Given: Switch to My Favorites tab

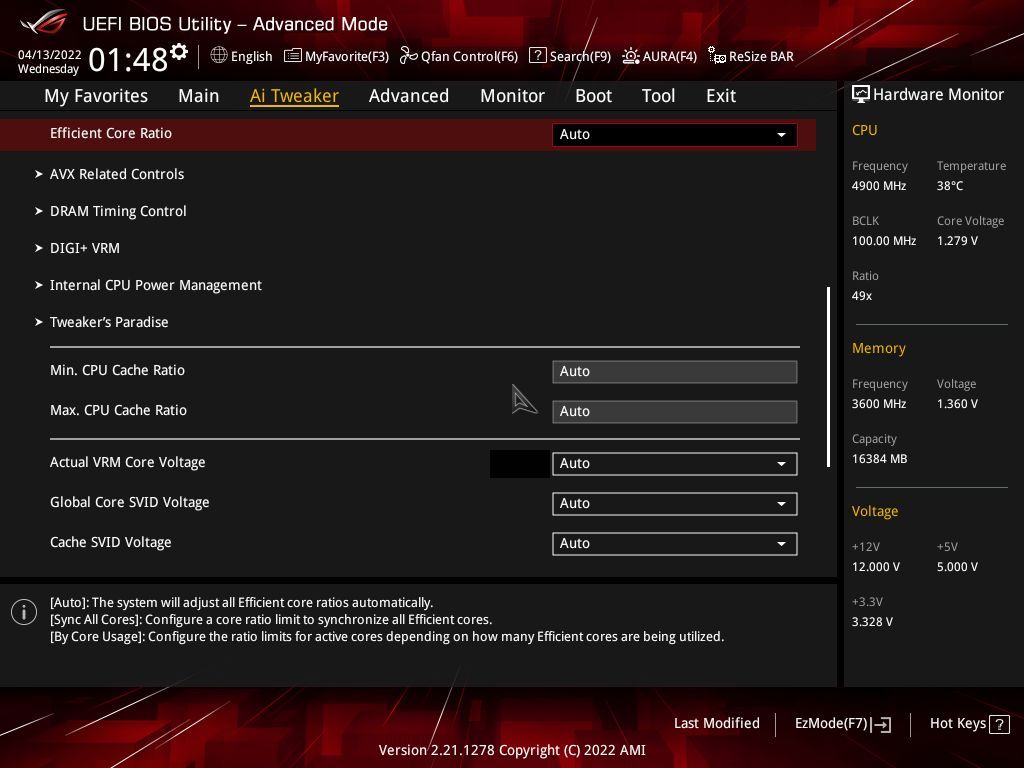Looking at the screenshot, I should coord(96,96).
